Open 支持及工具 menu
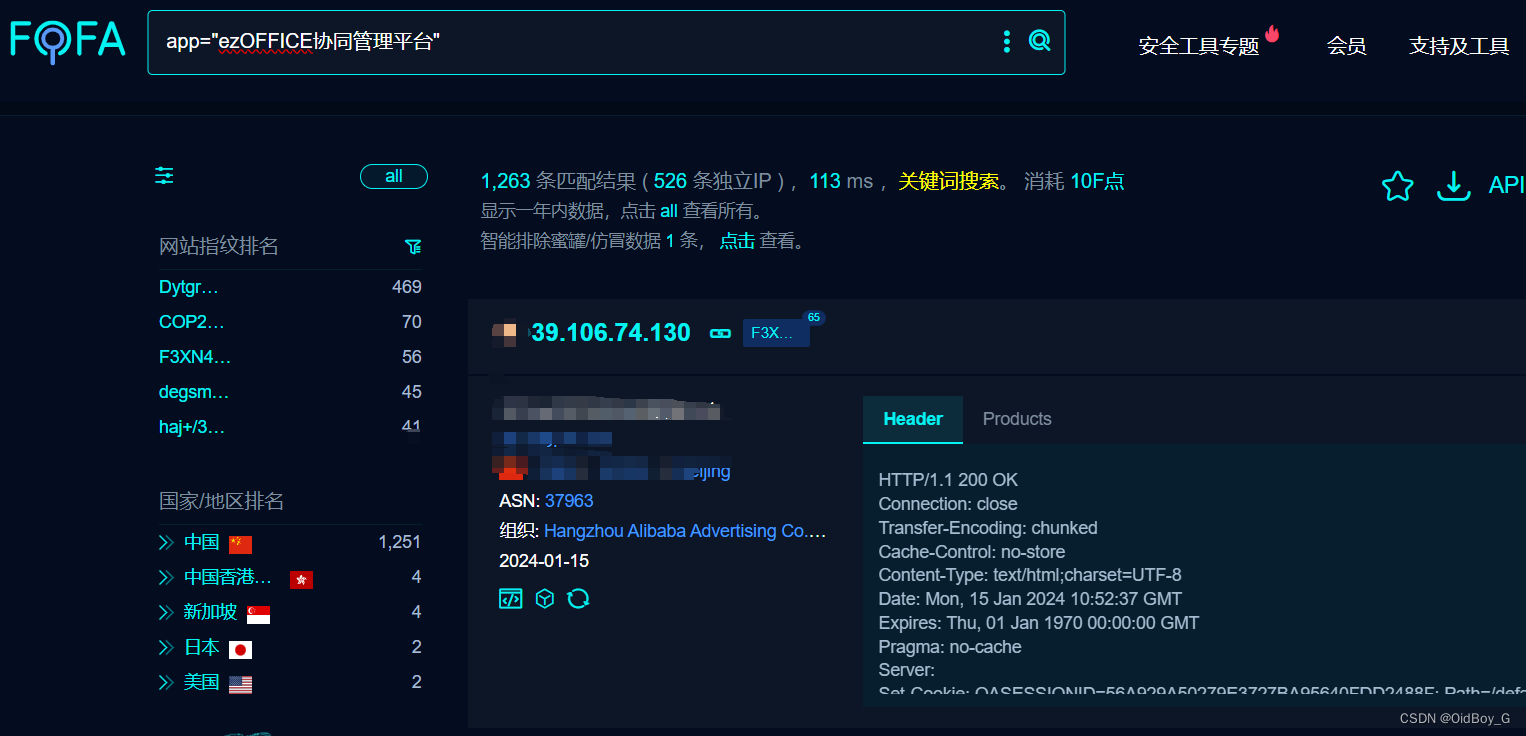This screenshot has width=1526, height=736. [1459, 46]
